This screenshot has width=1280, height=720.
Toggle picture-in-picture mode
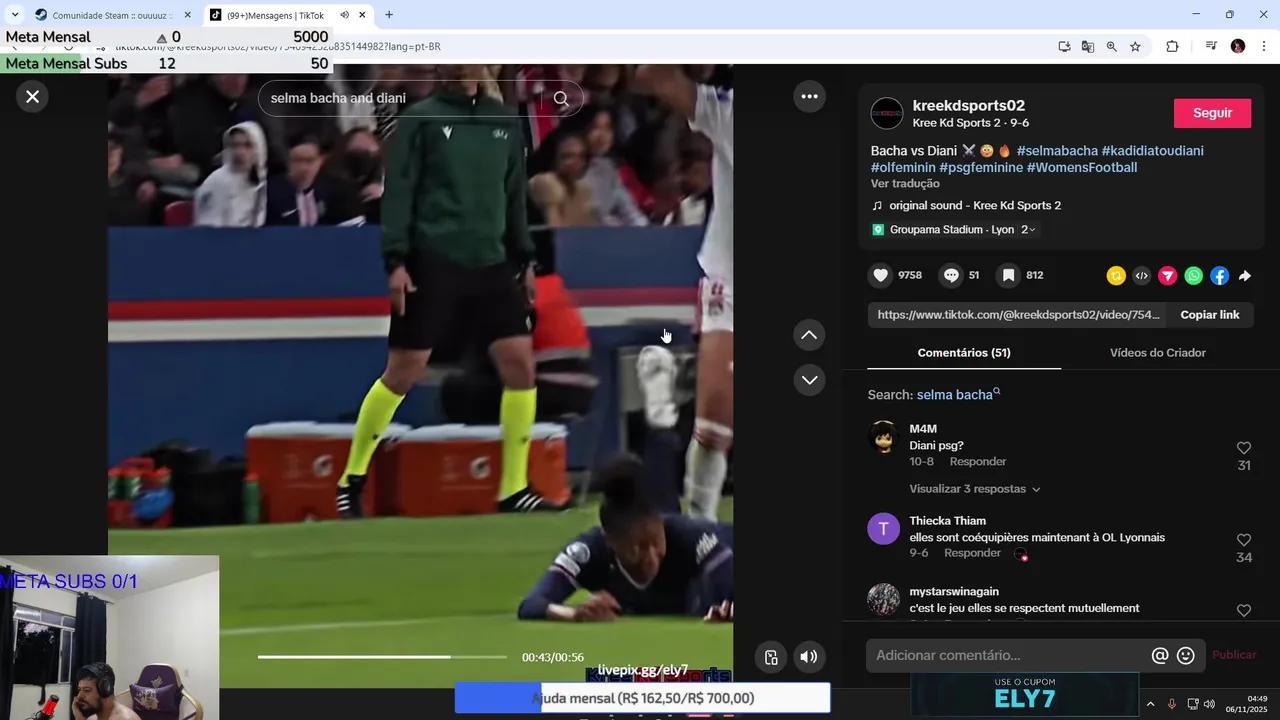[x=770, y=657]
